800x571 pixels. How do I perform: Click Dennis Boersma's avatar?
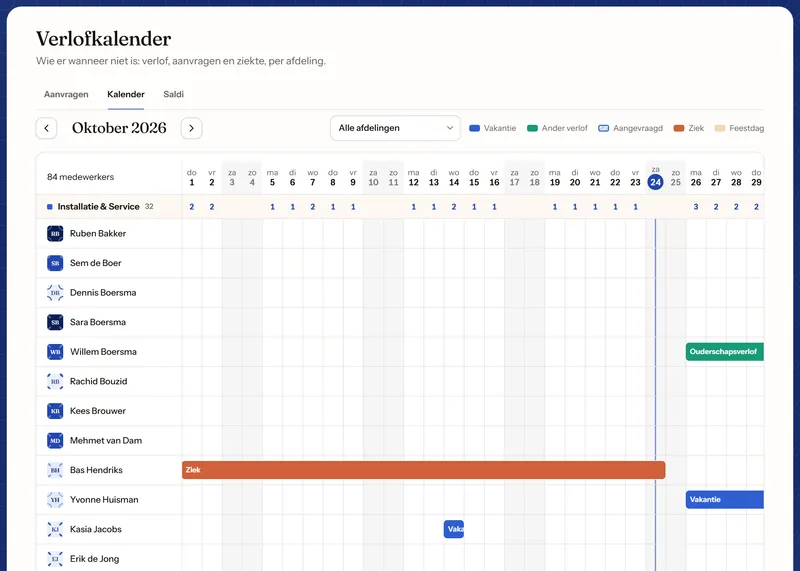pyautogui.click(x=55, y=293)
